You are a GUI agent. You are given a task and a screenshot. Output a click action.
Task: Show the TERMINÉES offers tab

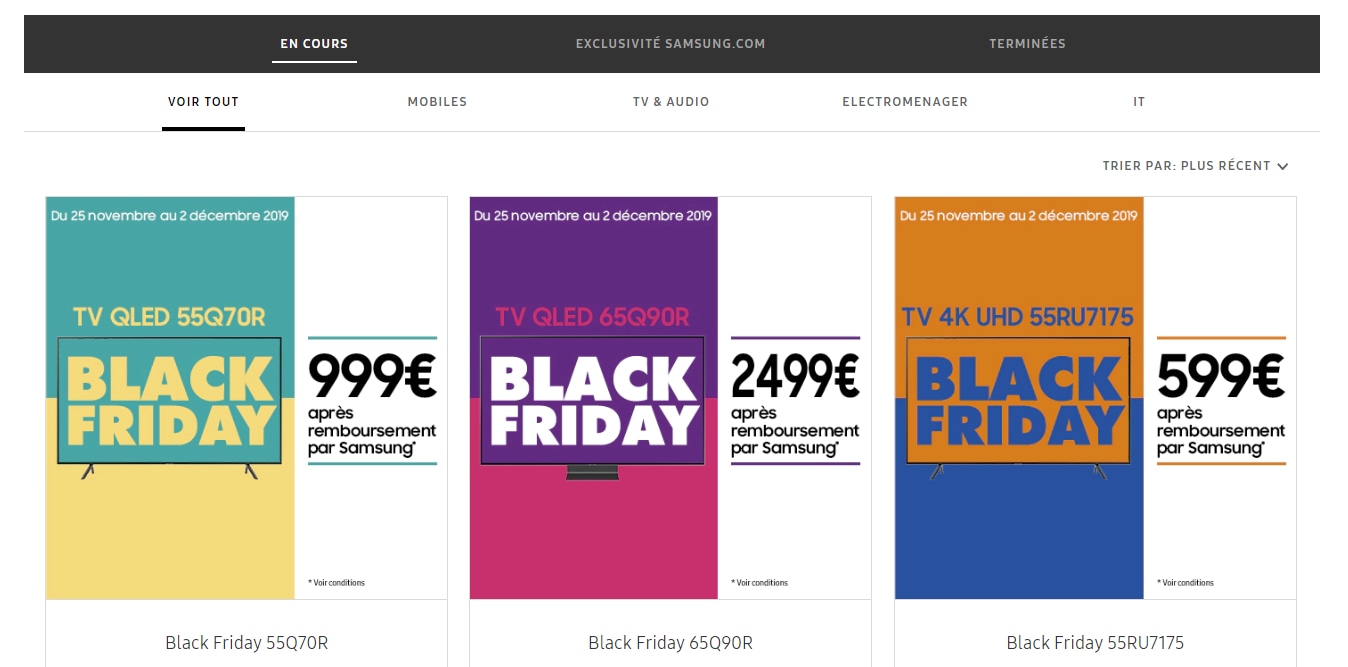click(1027, 44)
